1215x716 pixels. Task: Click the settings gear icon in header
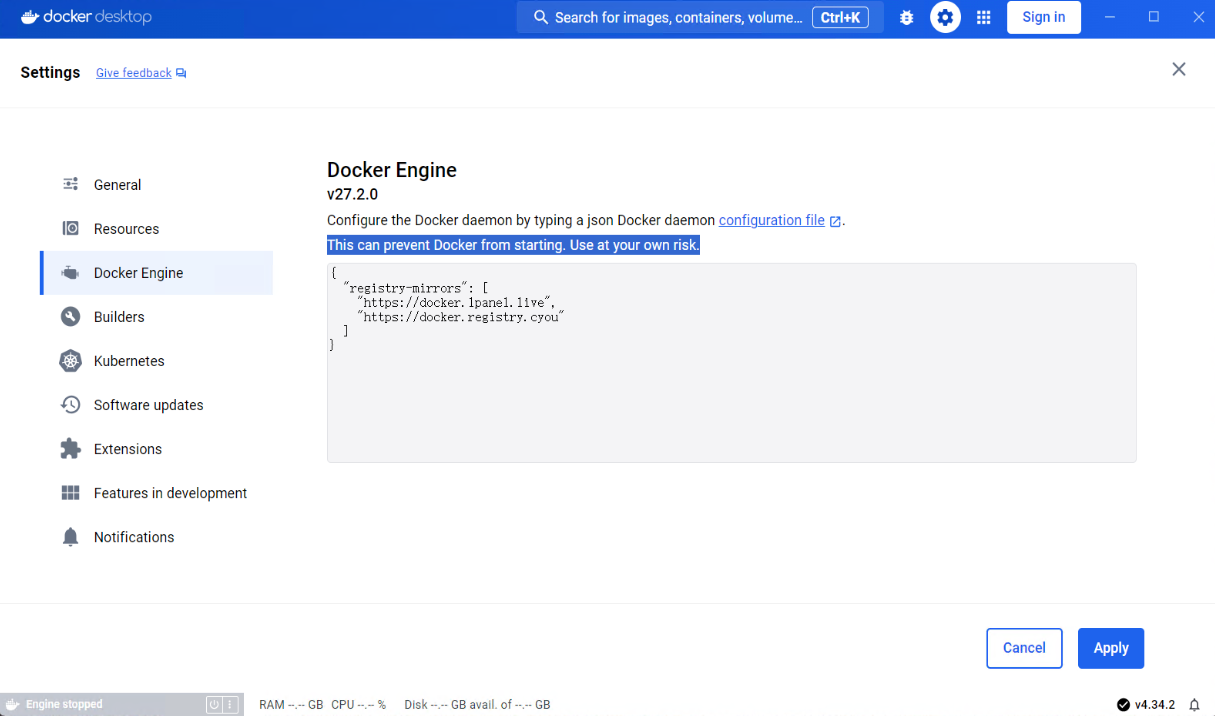945,17
